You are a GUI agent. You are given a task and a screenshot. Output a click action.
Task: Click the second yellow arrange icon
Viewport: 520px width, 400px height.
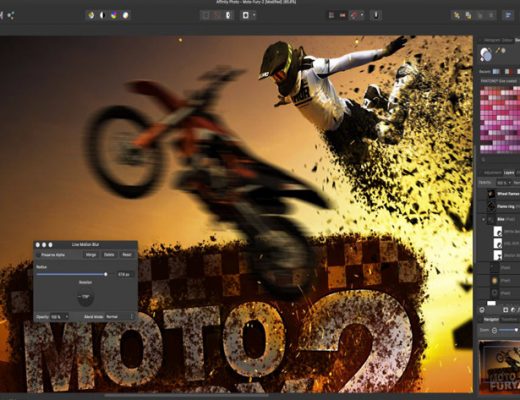(468, 15)
